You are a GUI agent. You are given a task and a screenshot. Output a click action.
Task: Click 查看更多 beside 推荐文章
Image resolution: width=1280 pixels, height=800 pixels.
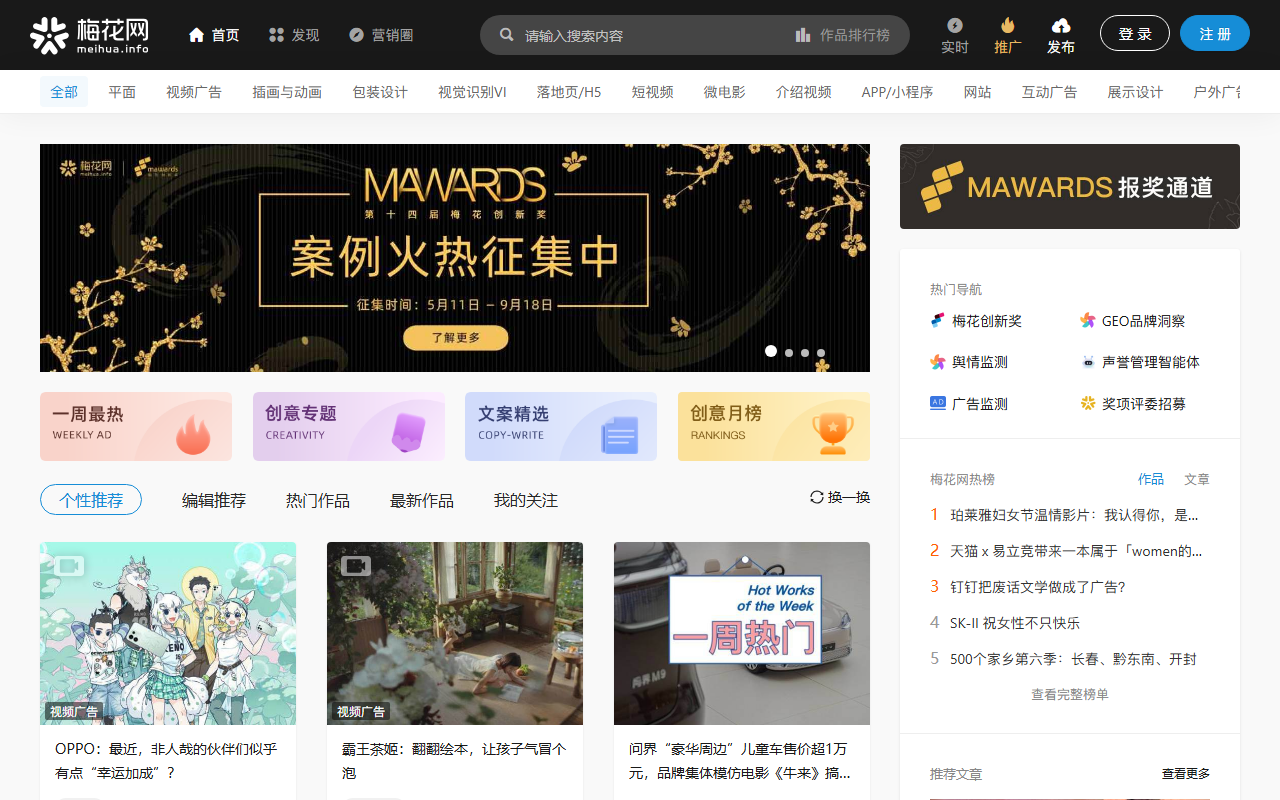tap(1186, 774)
